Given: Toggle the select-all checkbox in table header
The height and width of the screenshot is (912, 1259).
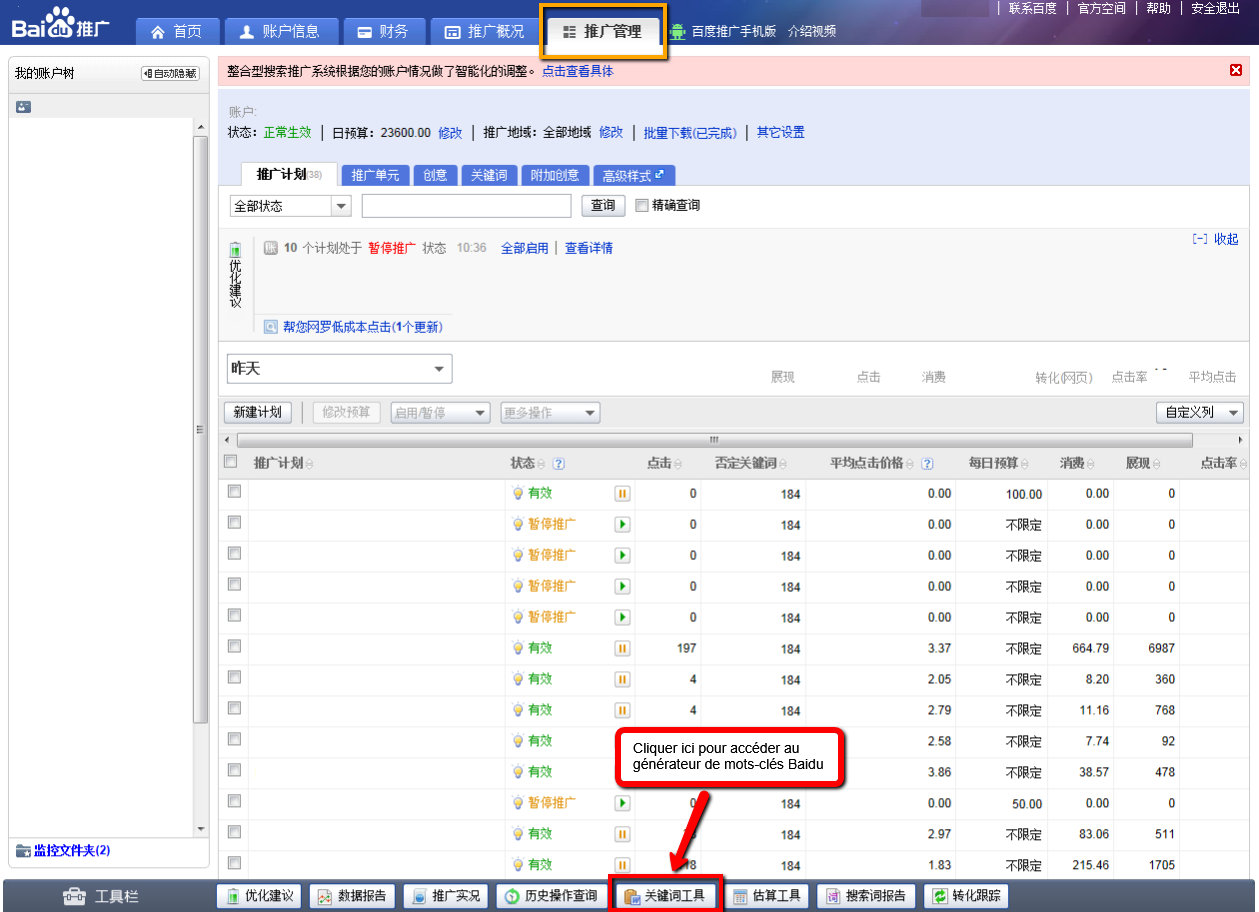Looking at the screenshot, I should click(x=231, y=462).
